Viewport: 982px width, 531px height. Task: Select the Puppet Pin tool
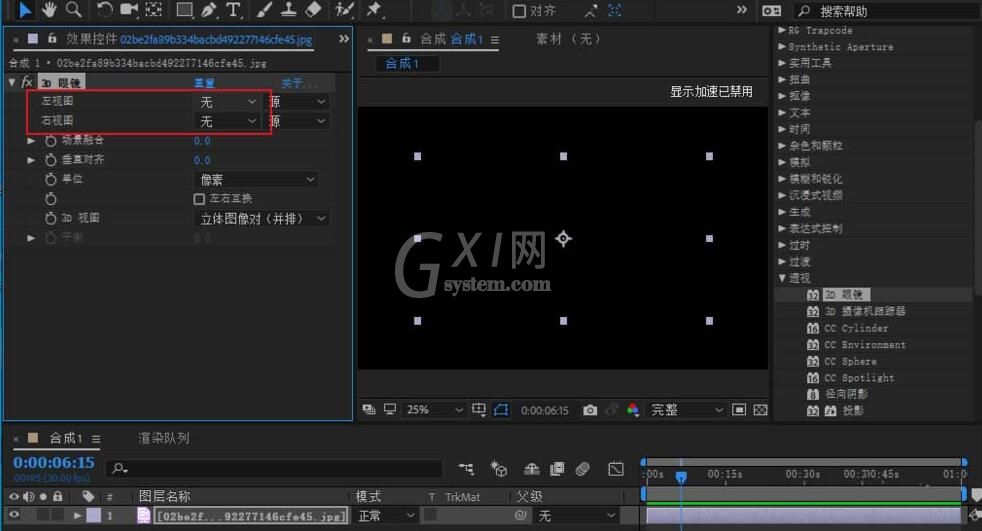click(x=374, y=9)
